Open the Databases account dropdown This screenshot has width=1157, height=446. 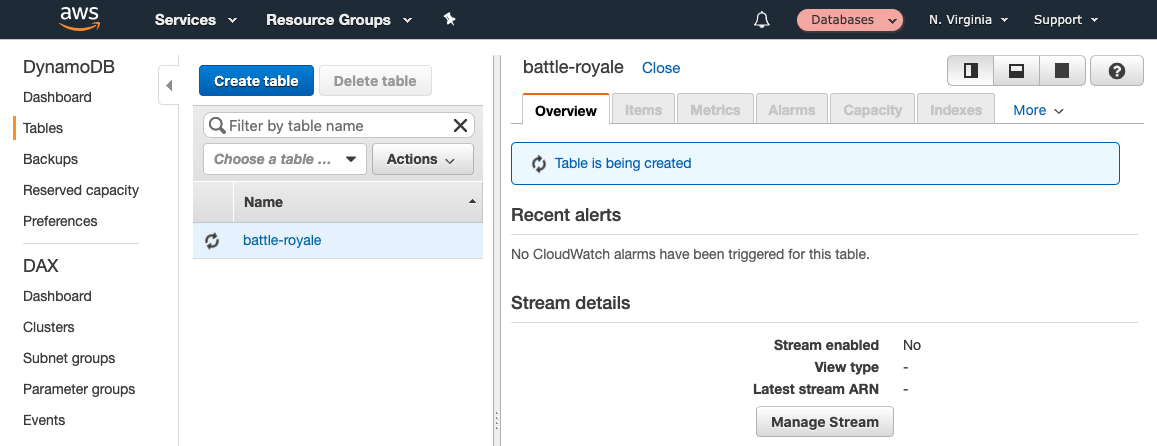point(850,20)
